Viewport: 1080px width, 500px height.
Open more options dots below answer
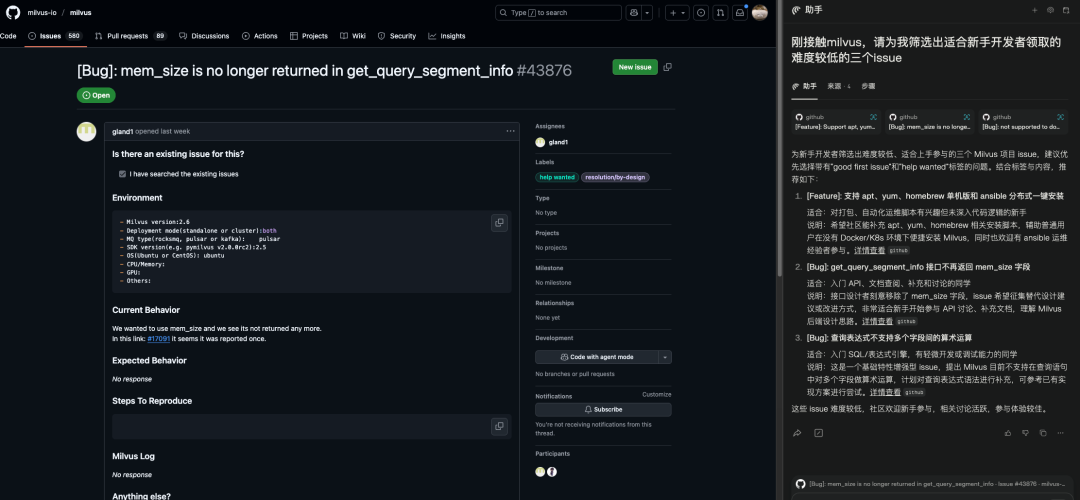pos(1060,433)
